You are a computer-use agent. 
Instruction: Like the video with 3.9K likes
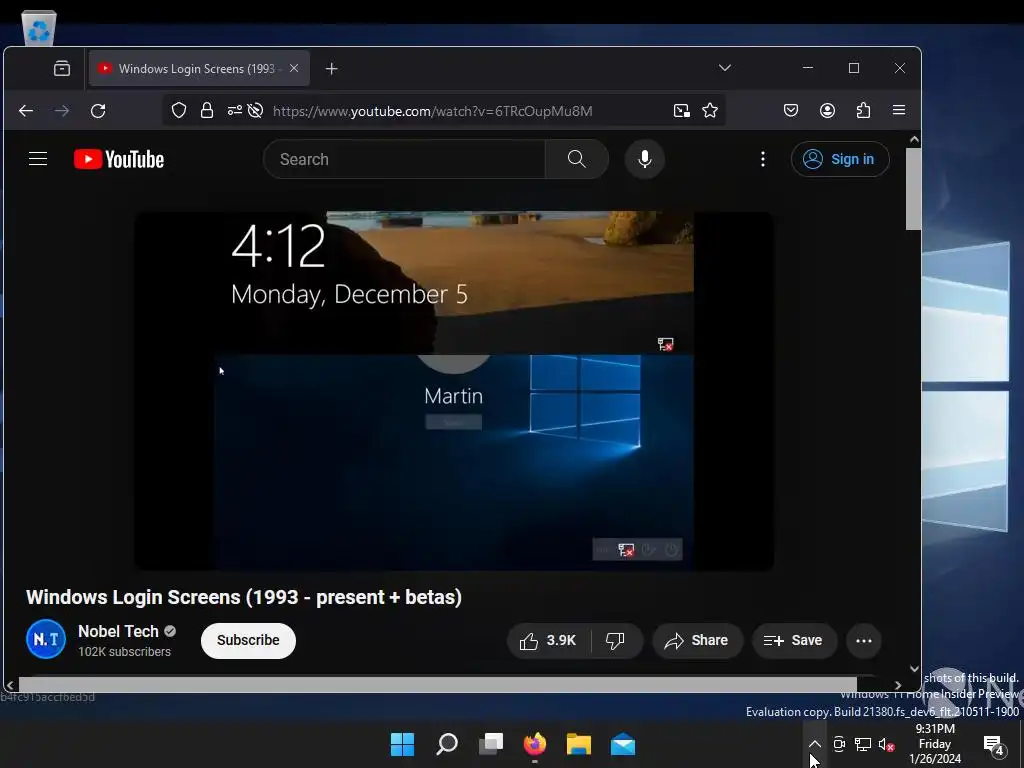tap(549, 641)
